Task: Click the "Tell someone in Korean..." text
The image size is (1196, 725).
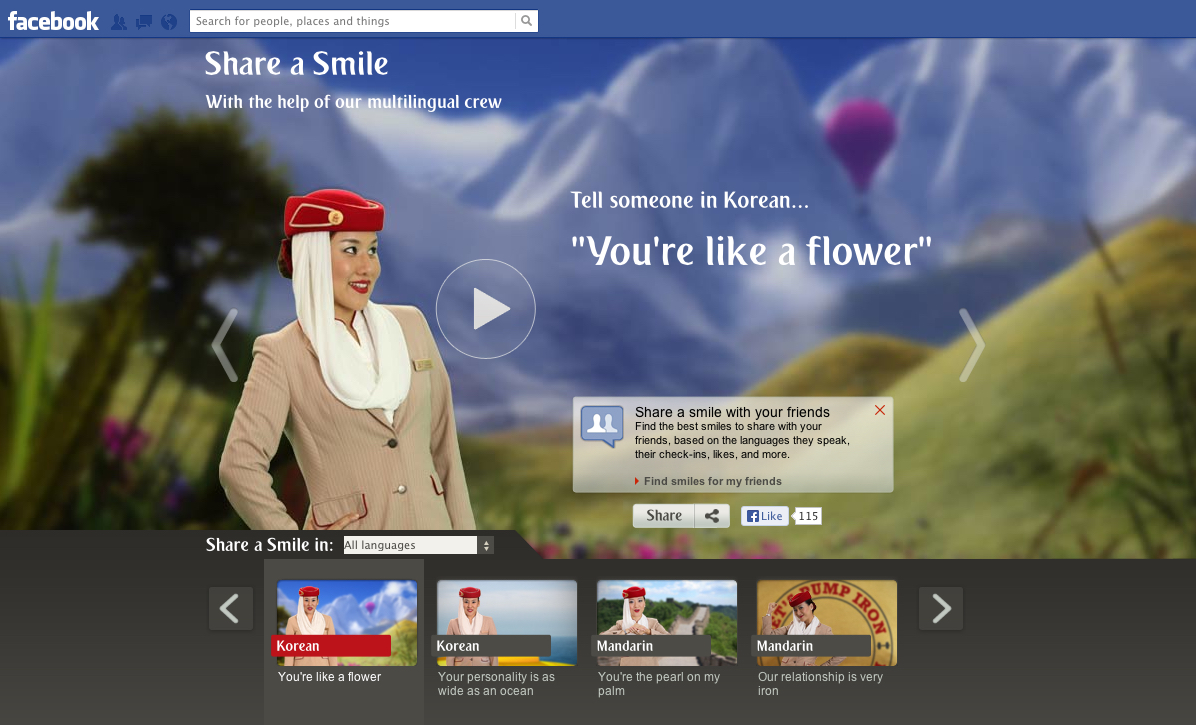Action: 690,200
